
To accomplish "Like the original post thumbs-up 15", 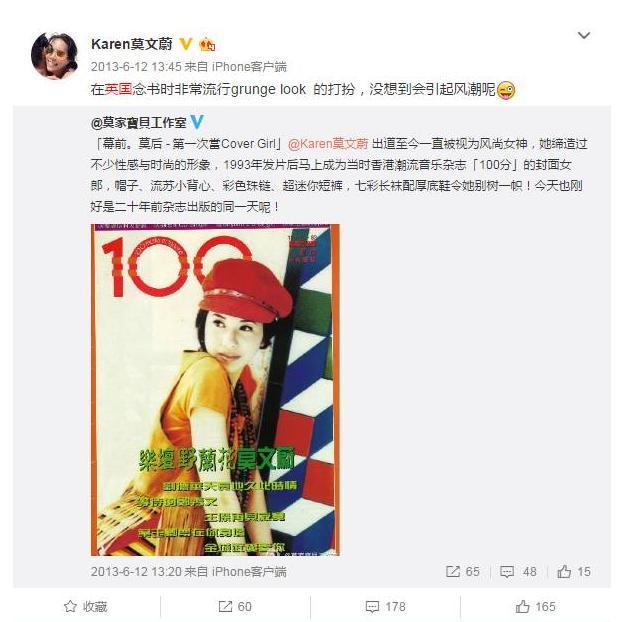I will (574, 572).
